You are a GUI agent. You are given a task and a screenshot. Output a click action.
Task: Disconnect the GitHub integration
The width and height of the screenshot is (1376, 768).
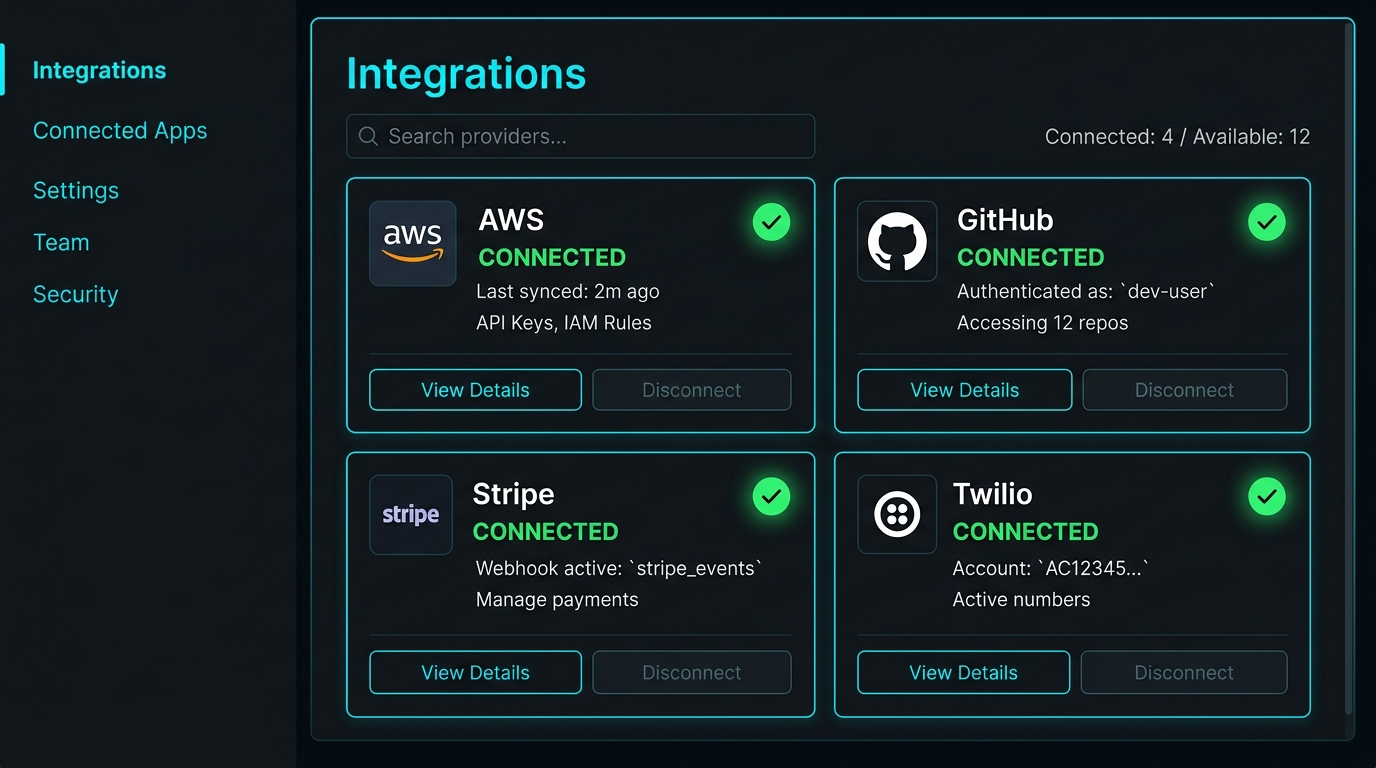pos(1184,390)
